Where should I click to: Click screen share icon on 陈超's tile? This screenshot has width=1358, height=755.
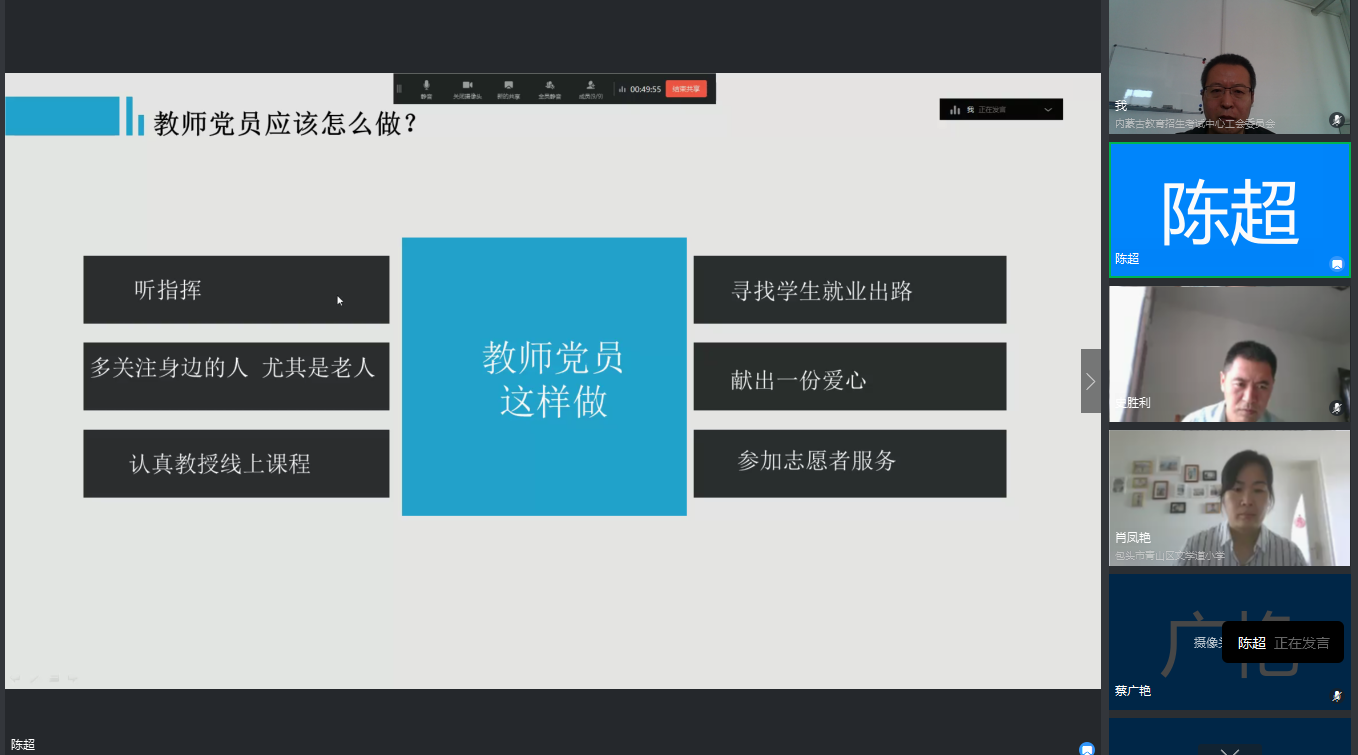point(1336,264)
